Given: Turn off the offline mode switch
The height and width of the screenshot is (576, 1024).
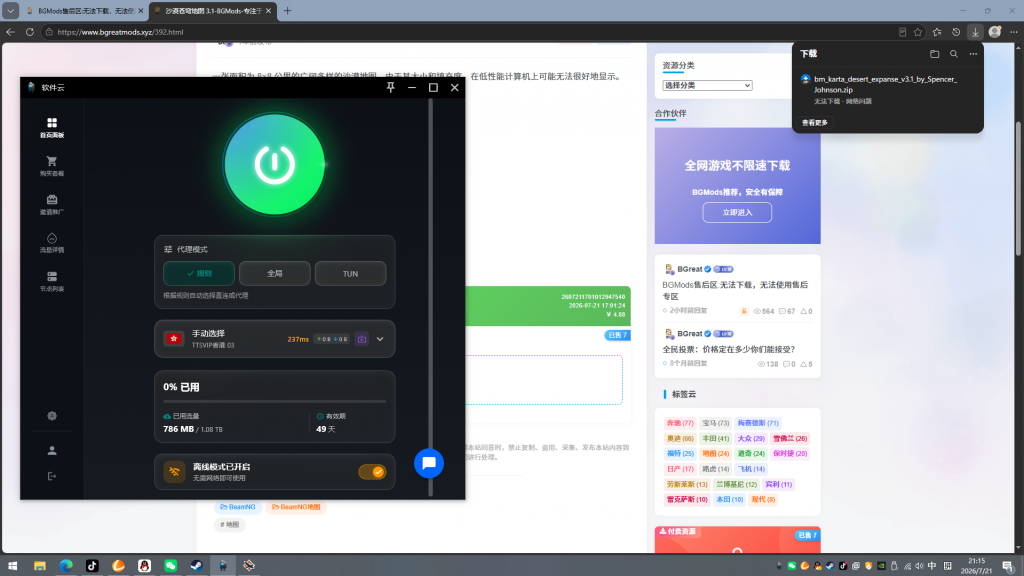Looking at the screenshot, I should click(x=372, y=472).
